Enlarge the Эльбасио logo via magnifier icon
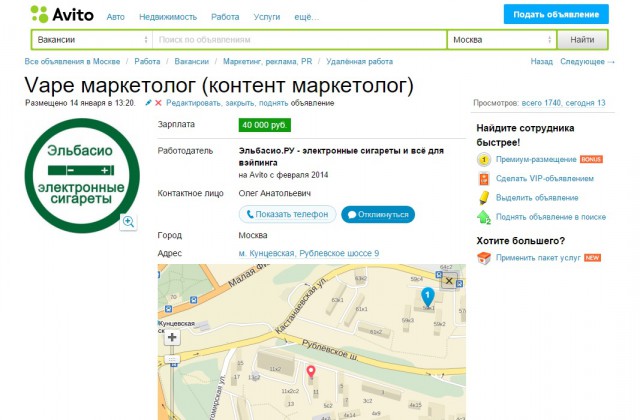Screen dimensions: 640x420 point(128,222)
